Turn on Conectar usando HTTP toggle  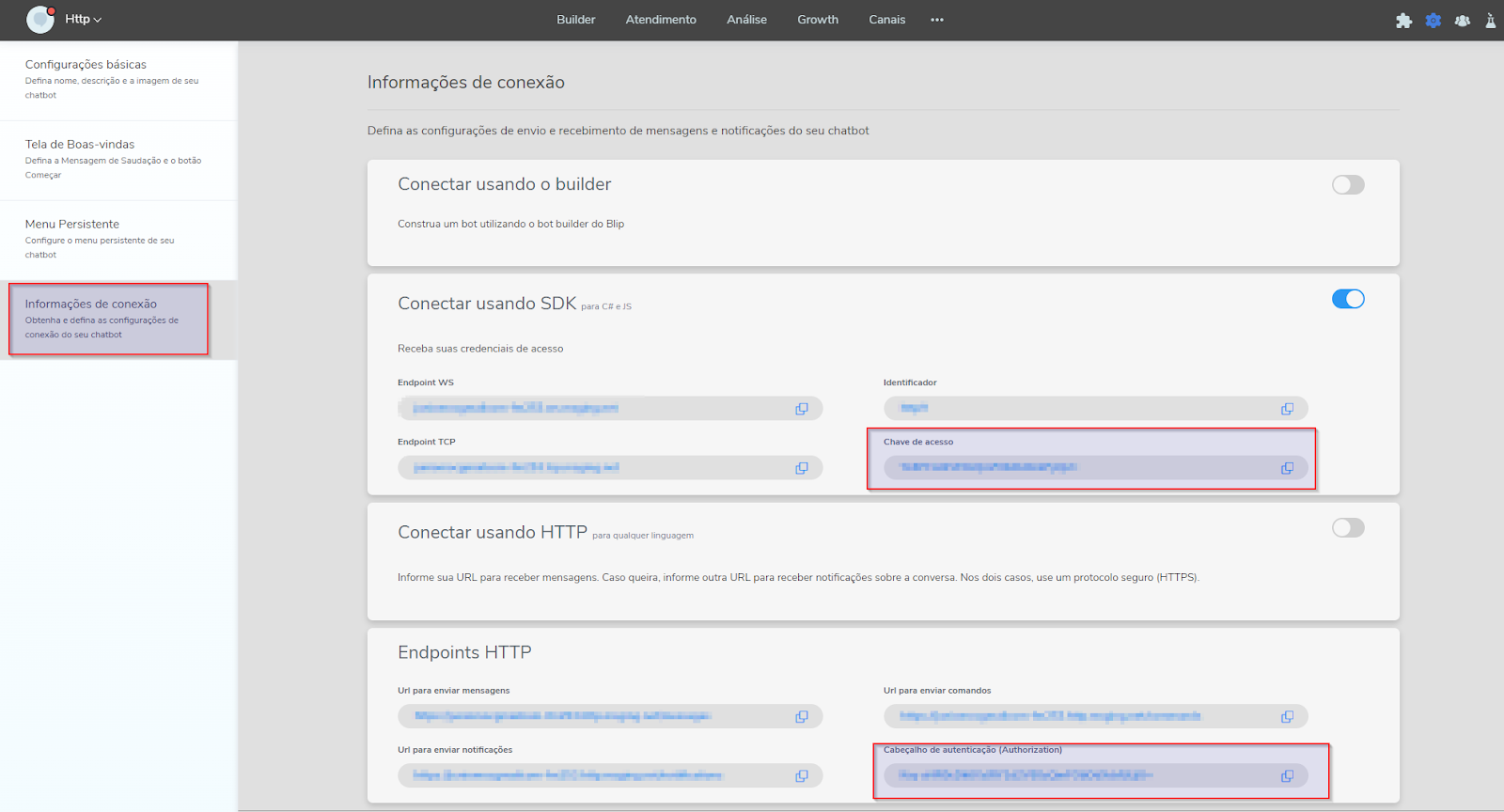(1347, 528)
